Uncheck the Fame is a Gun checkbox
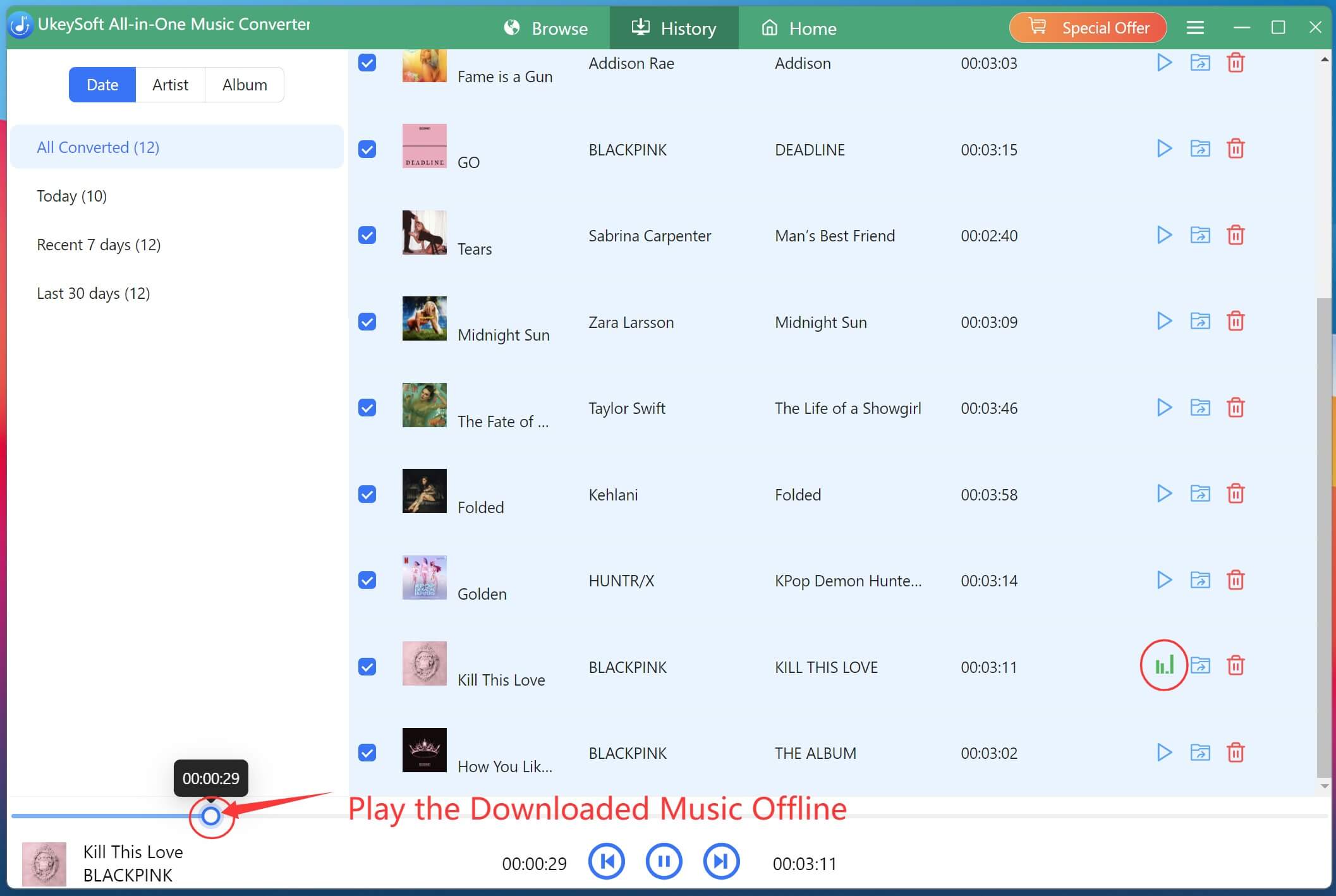The image size is (1336, 896). click(x=367, y=63)
